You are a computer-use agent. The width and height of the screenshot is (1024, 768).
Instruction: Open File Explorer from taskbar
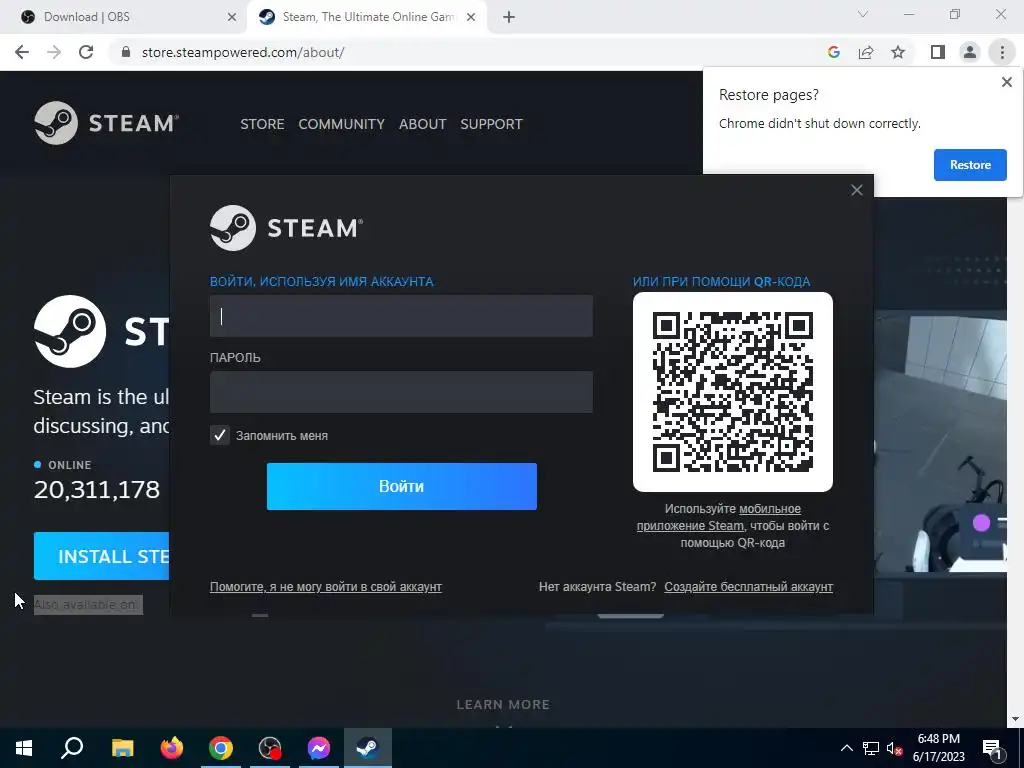pos(122,748)
